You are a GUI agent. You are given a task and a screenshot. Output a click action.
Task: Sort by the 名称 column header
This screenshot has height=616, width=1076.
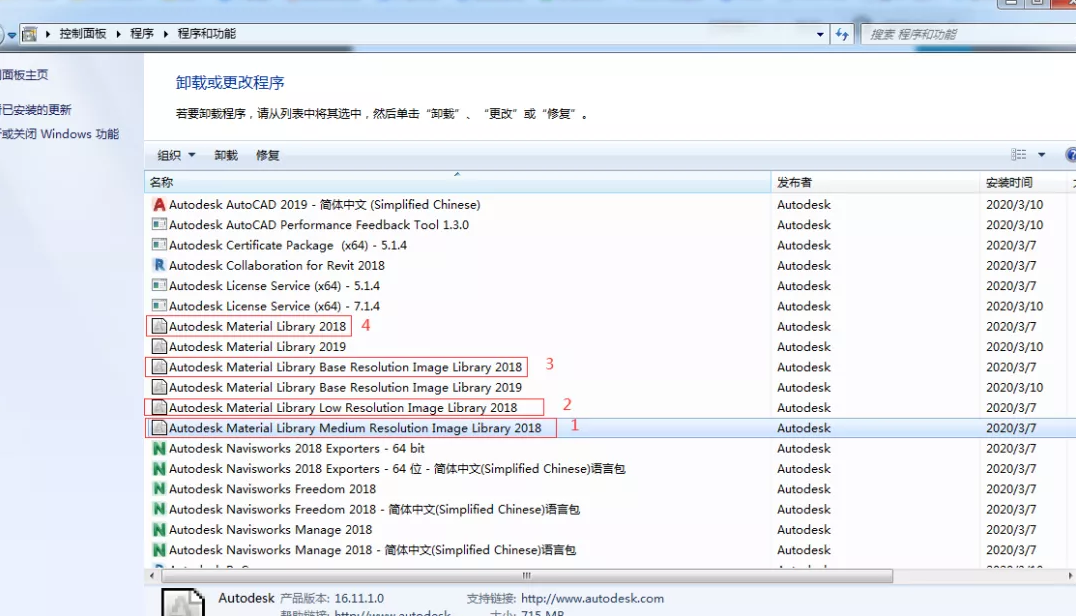click(458, 182)
